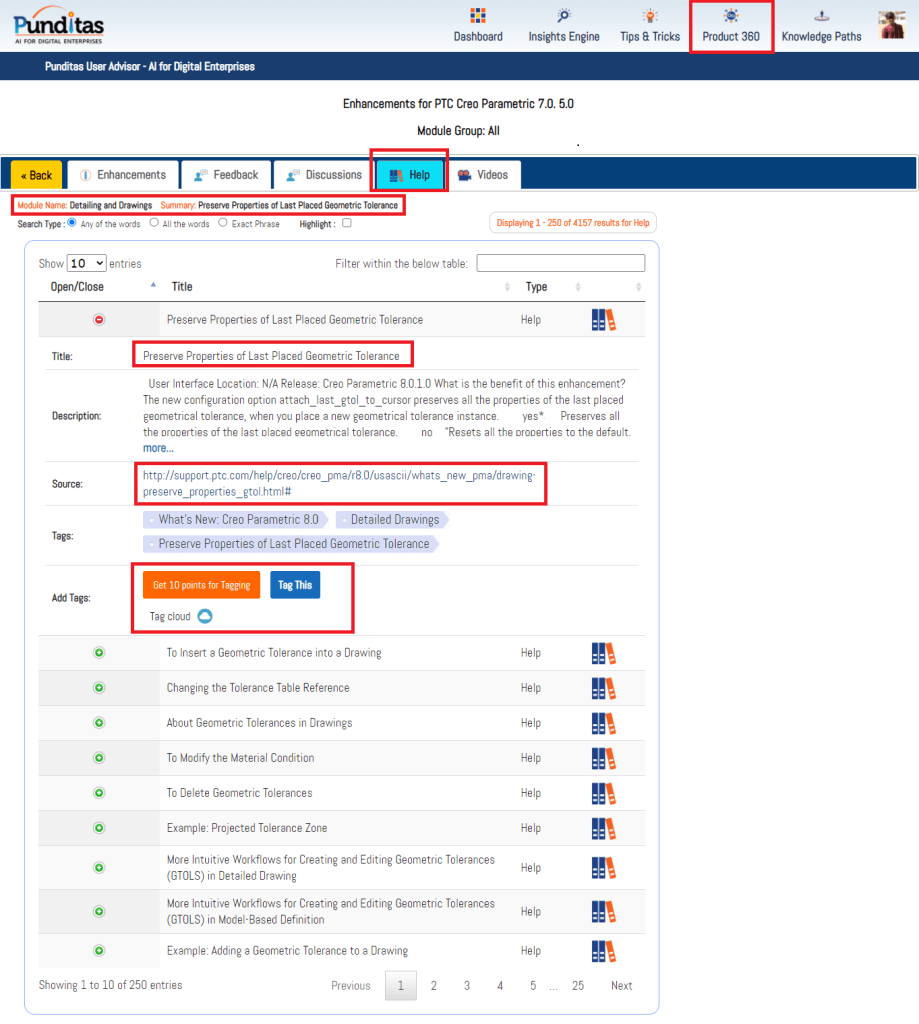Viewport: 919px width, 1024px height.
Task: Expand 'To Modify the Material Condition' row
Action: (99, 758)
